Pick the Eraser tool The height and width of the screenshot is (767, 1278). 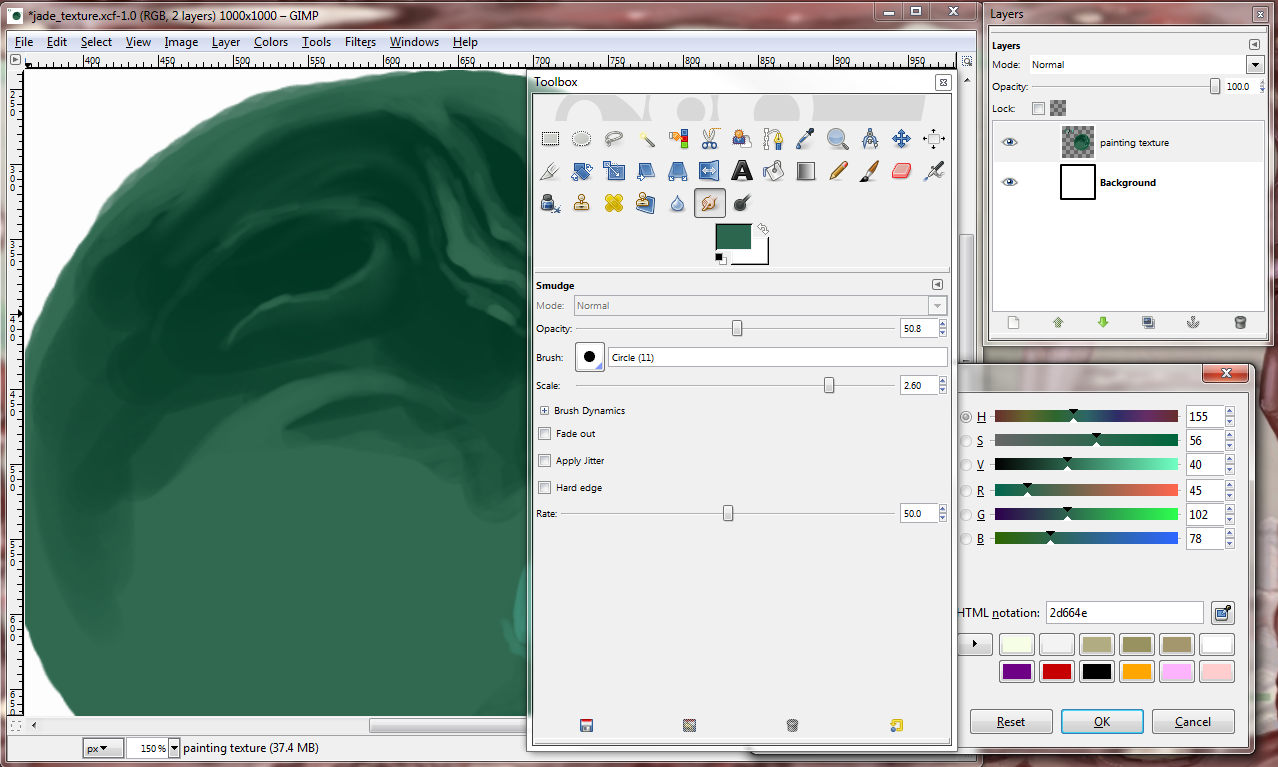click(x=901, y=171)
